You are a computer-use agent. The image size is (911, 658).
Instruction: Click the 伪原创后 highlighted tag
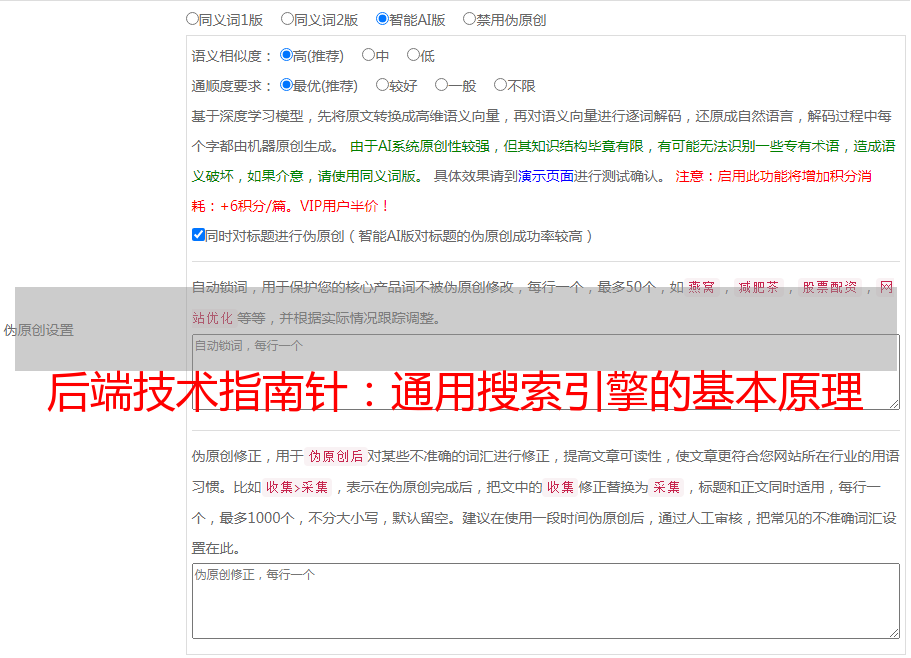[x=336, y=456]
